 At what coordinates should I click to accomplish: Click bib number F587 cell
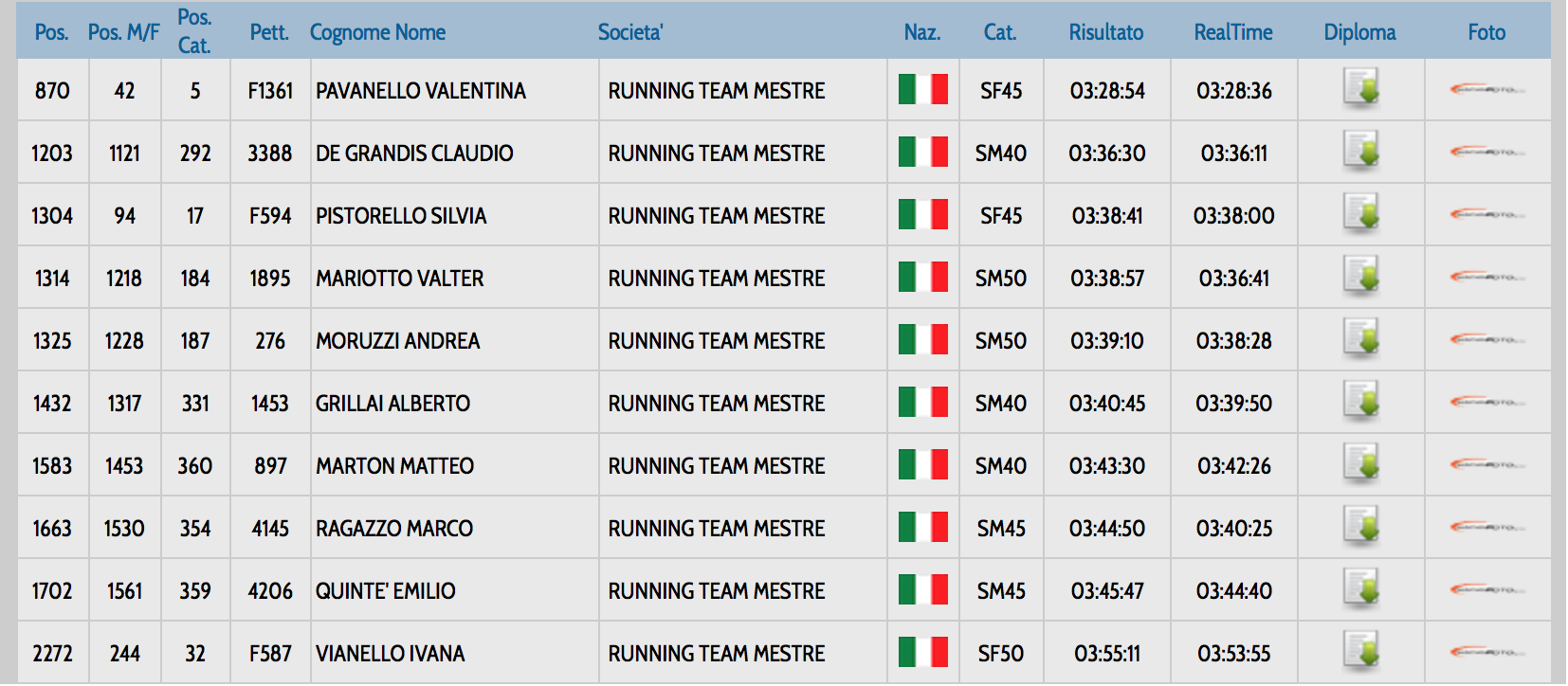tap(270, 654)
